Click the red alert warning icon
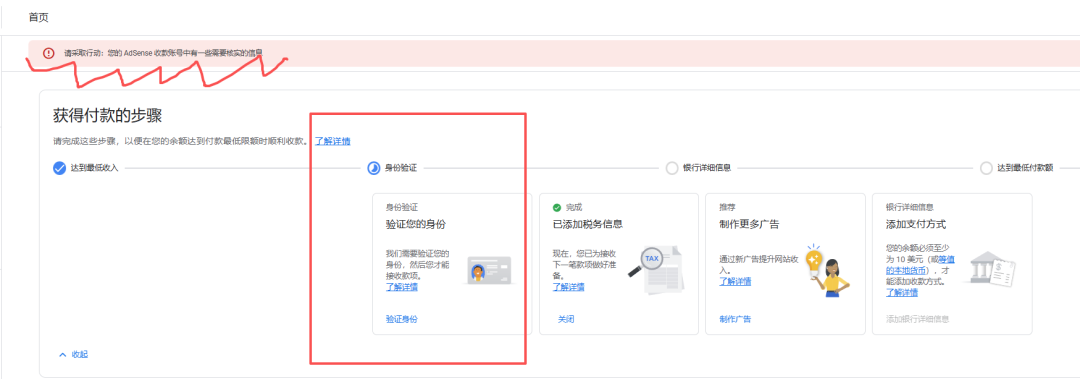 coord(48,52)
